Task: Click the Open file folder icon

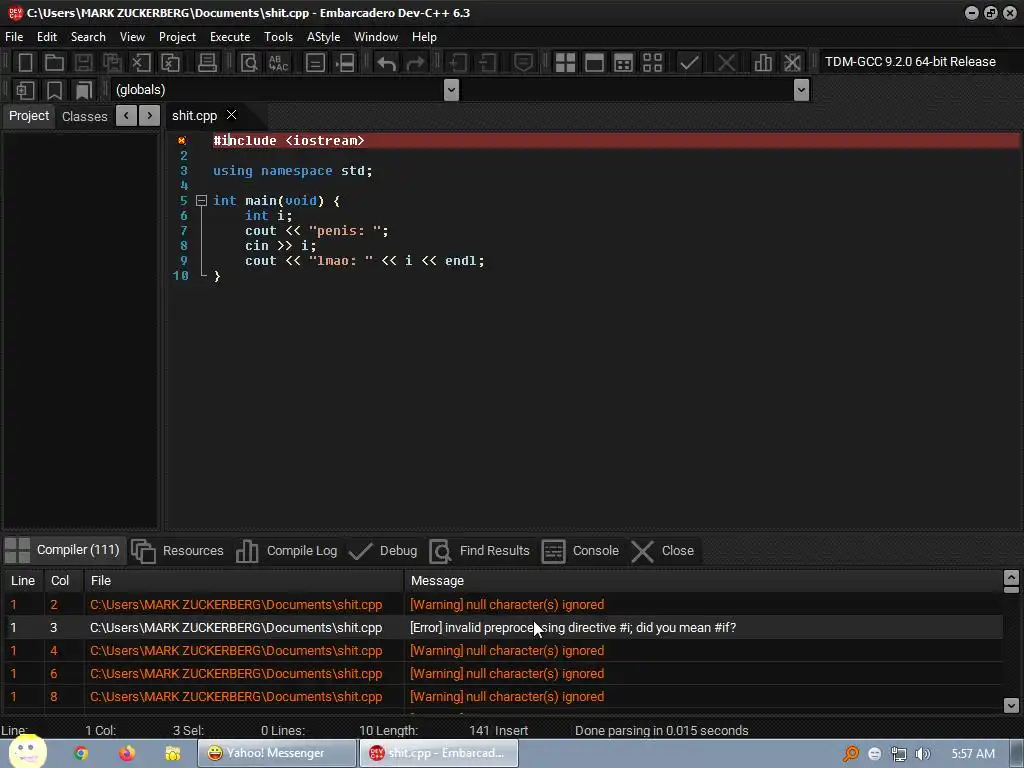Action: point(54,63)
